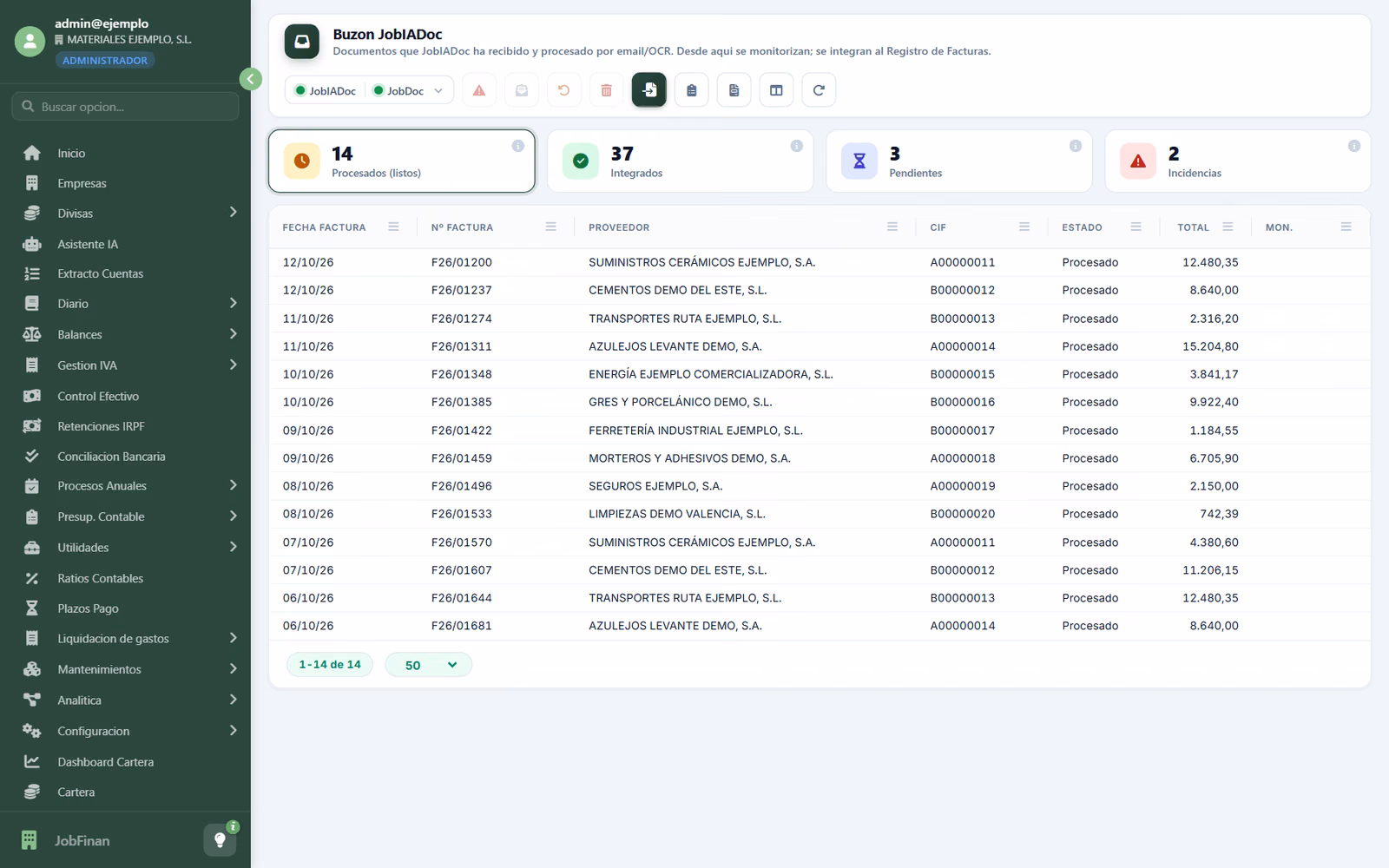Viewport: 1389px width, 868px height.
Task: Click the orange undo arrow icon
Action: (563, 90)
